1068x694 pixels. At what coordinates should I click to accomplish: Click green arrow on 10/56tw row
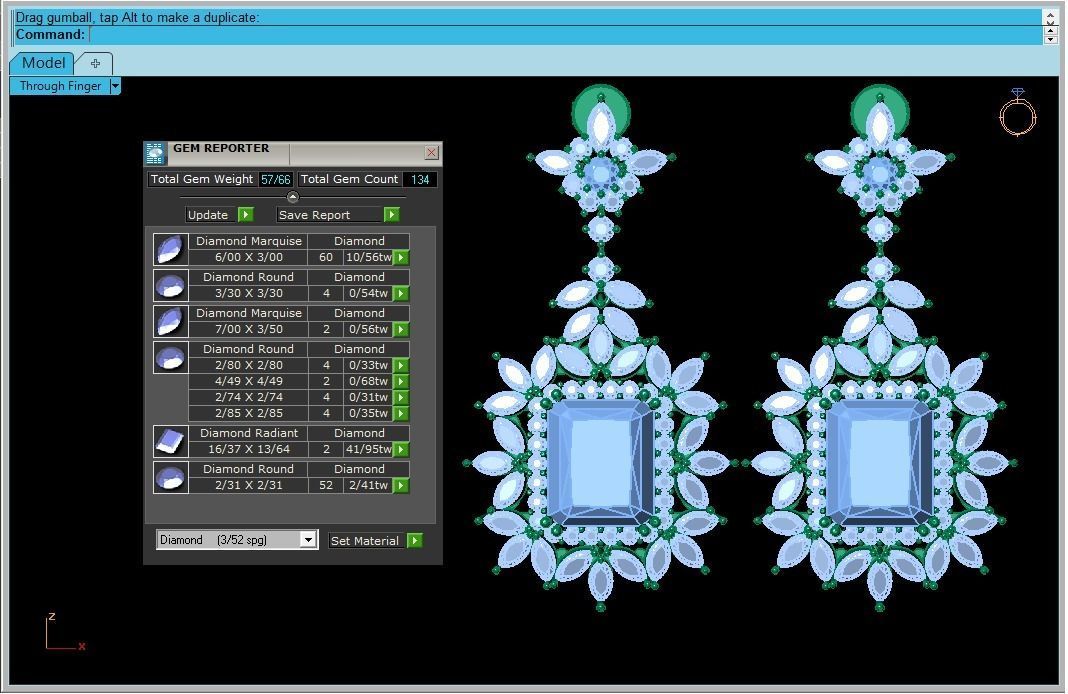(x=401, y=257)
